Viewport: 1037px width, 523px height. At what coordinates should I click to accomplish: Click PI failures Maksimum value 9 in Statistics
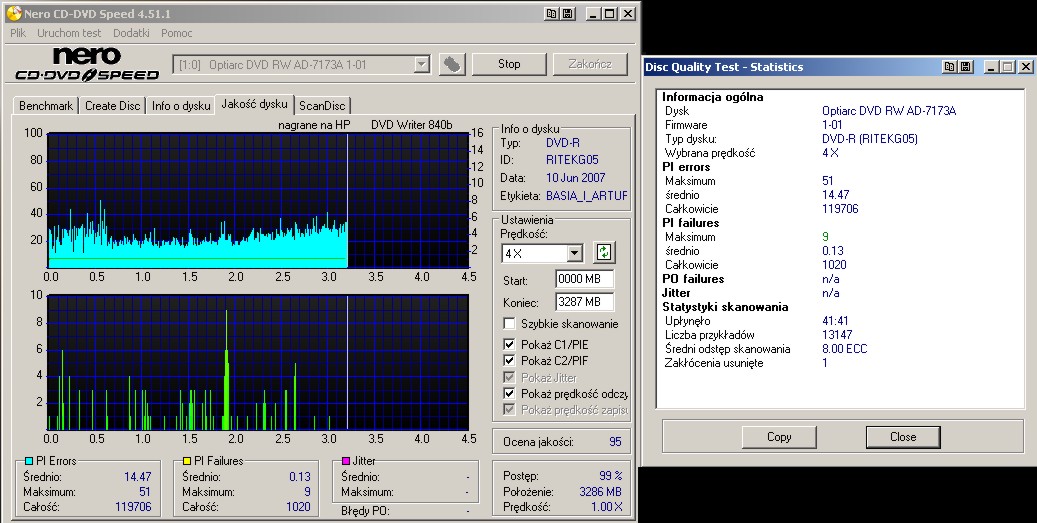825,237
